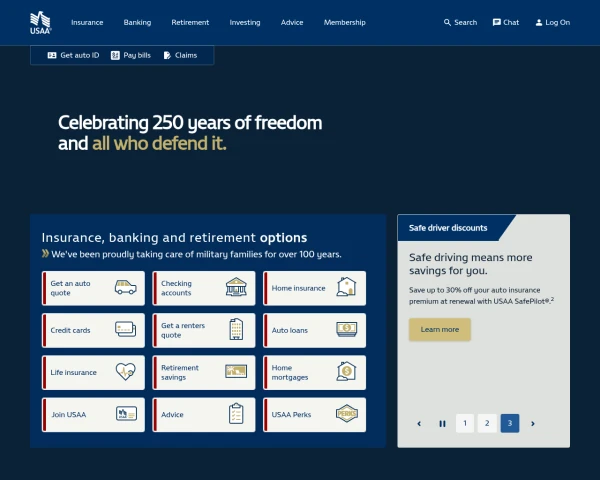The height and width of the screenshot is (480, 600).
Task: Select Credit cards tile text
Action: pyautogui.click(x=70, y=330)
